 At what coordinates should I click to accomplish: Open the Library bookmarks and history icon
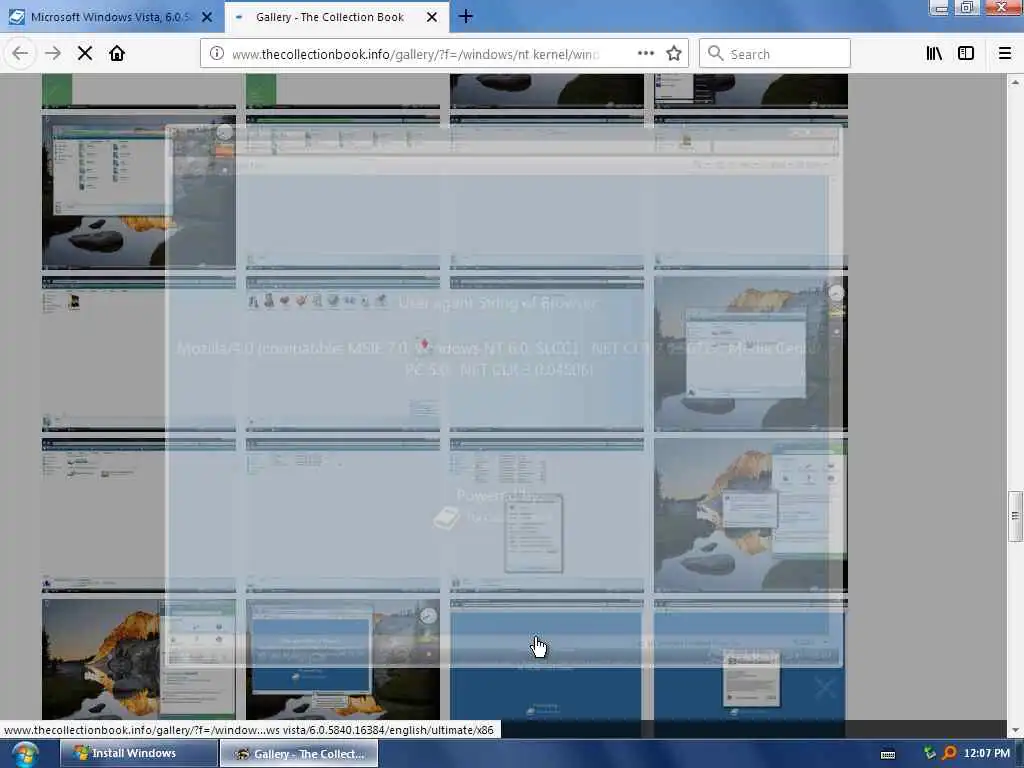[934, 54]
